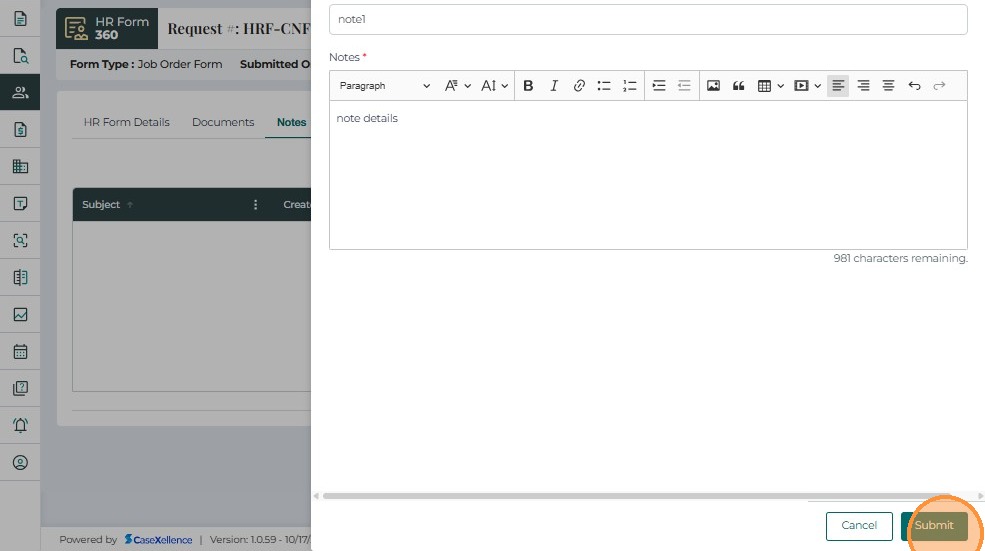Open the scan search icon in the sidebar
The height and width of the screenshot is (551, 985).
20,241
